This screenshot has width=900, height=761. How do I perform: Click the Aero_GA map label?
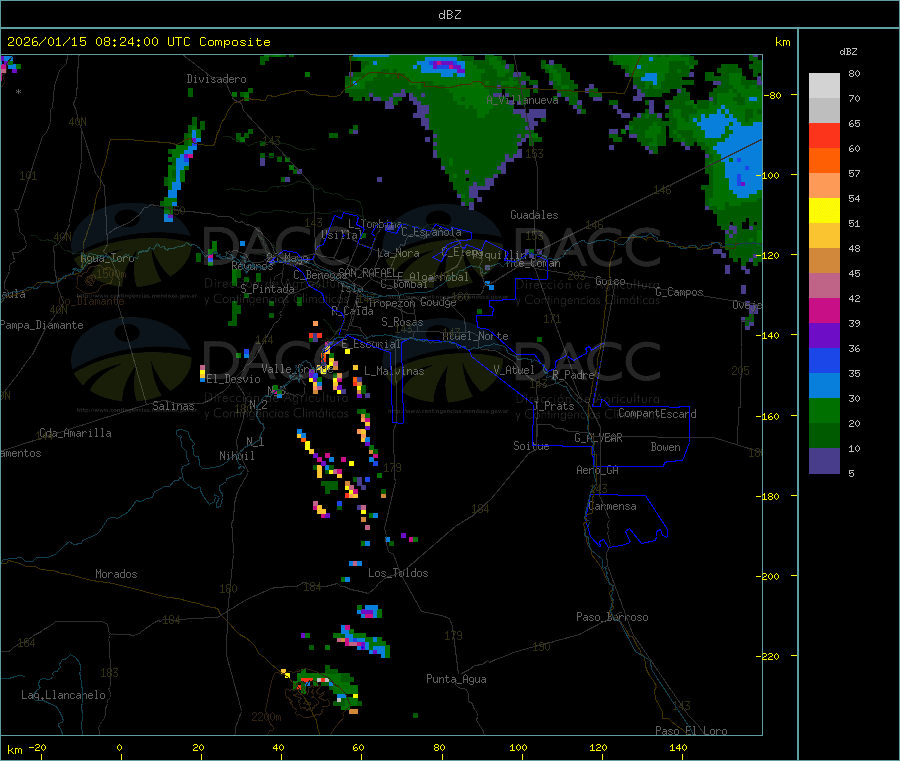[597, 470]
